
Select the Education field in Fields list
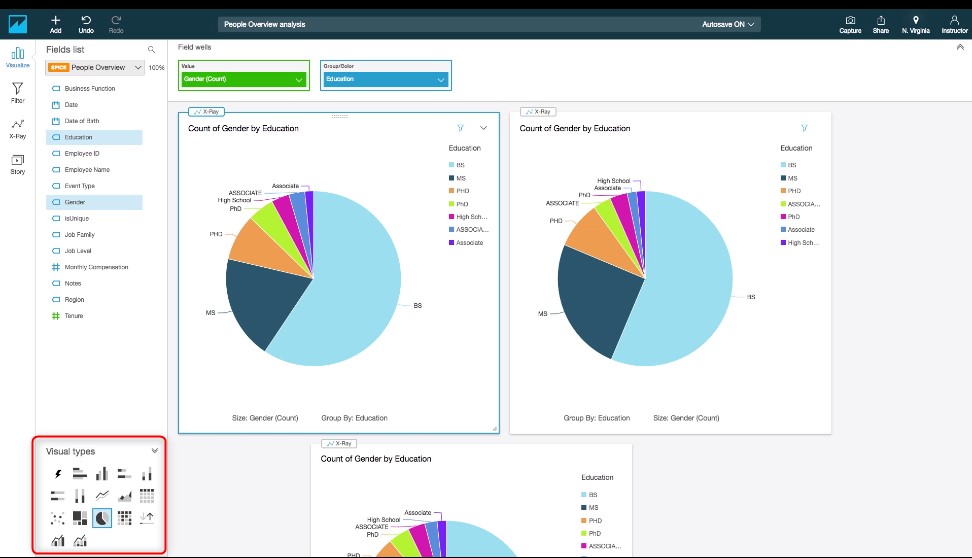[94, 137]
